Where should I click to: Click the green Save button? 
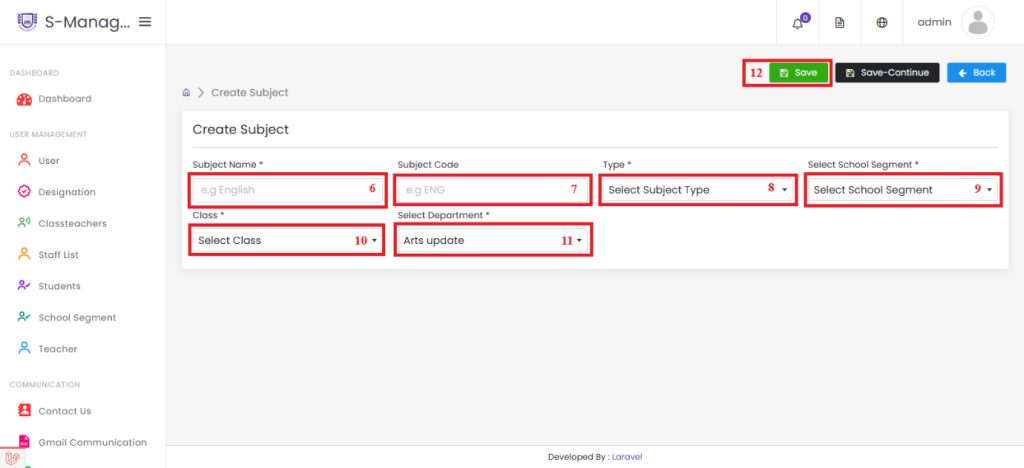[x=799, y=72]
